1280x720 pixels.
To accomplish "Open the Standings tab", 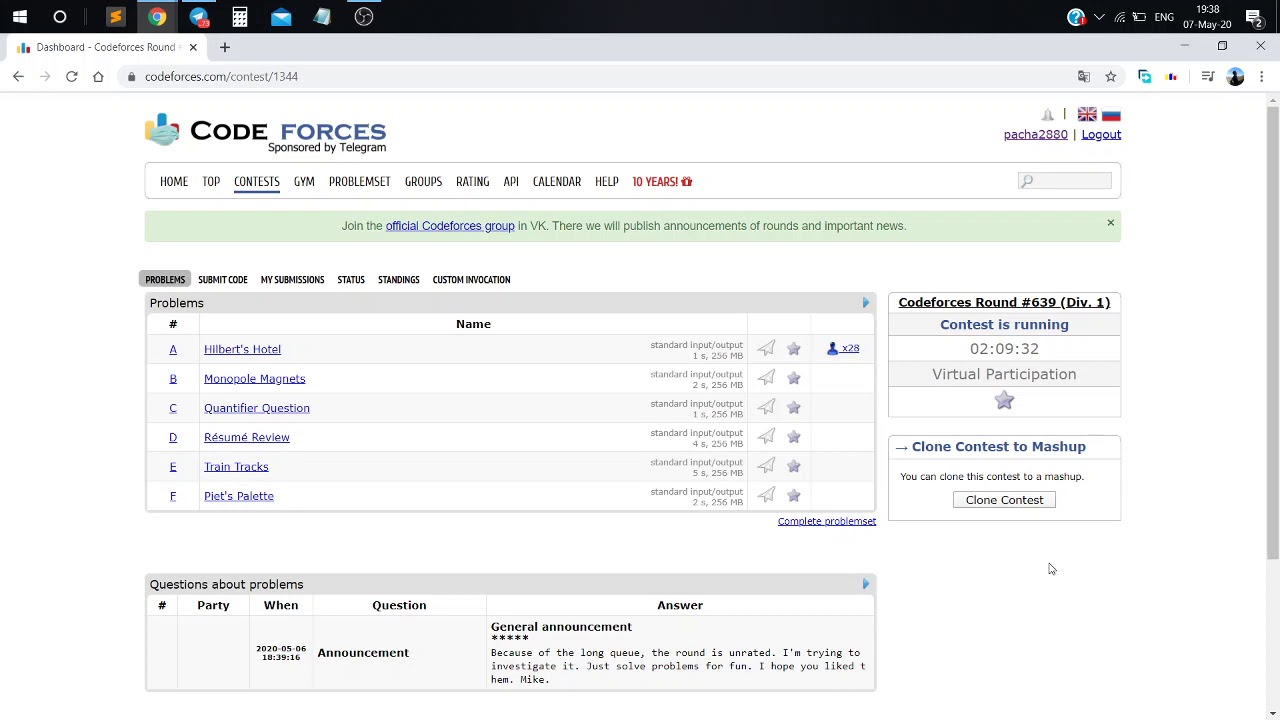I will [399, 280].
